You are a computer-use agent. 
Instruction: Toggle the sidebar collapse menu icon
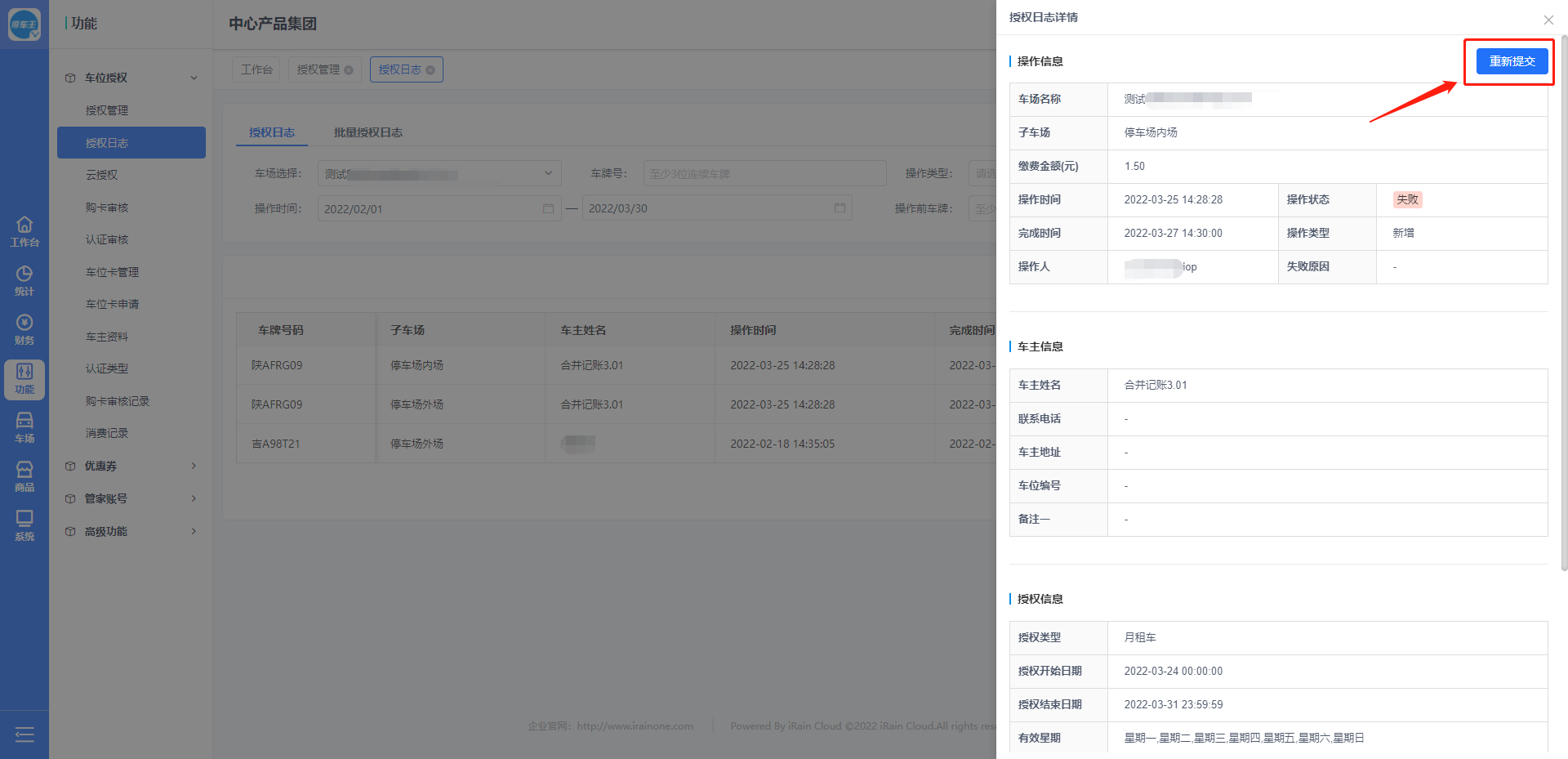[x=24, y=734]
